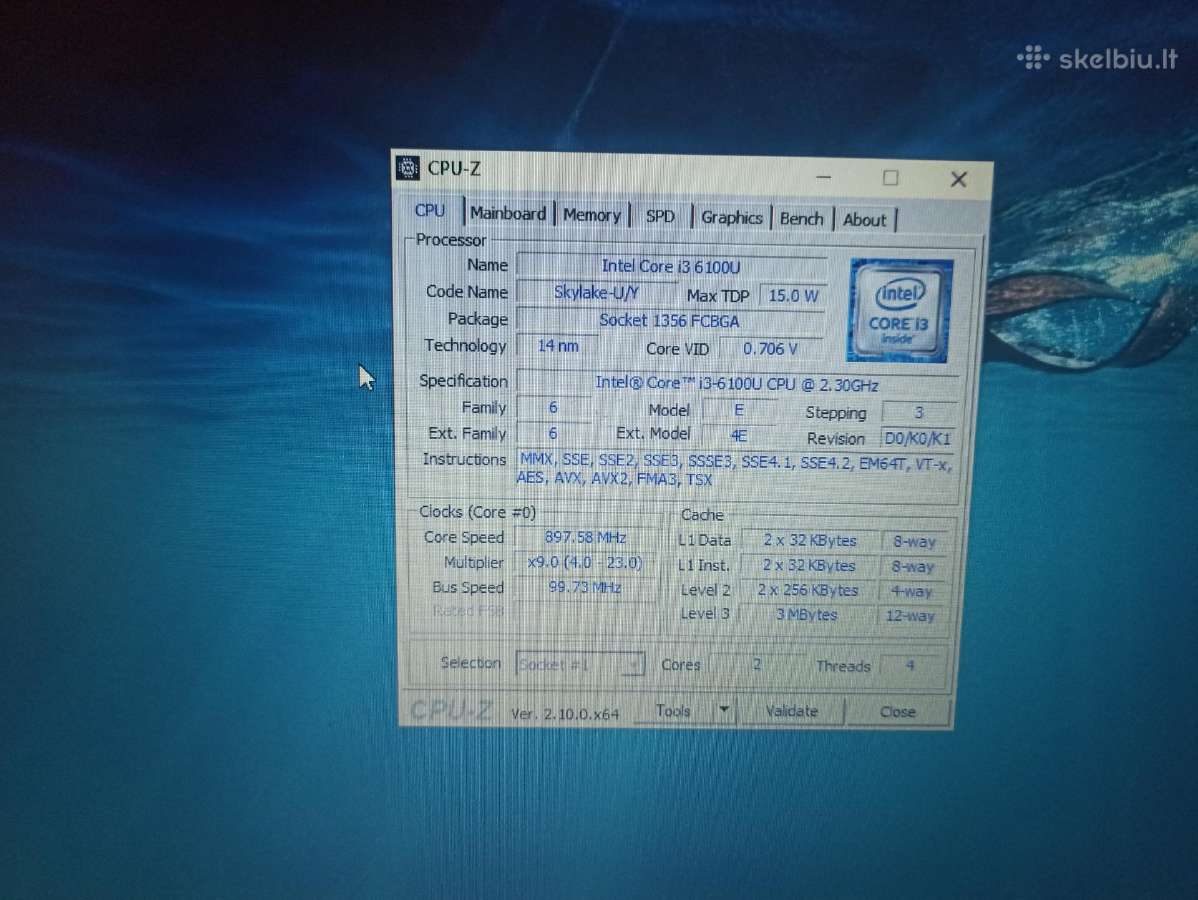
Task: Select the SPD tab
Action: pyautogui.click(x=660, y=216)
